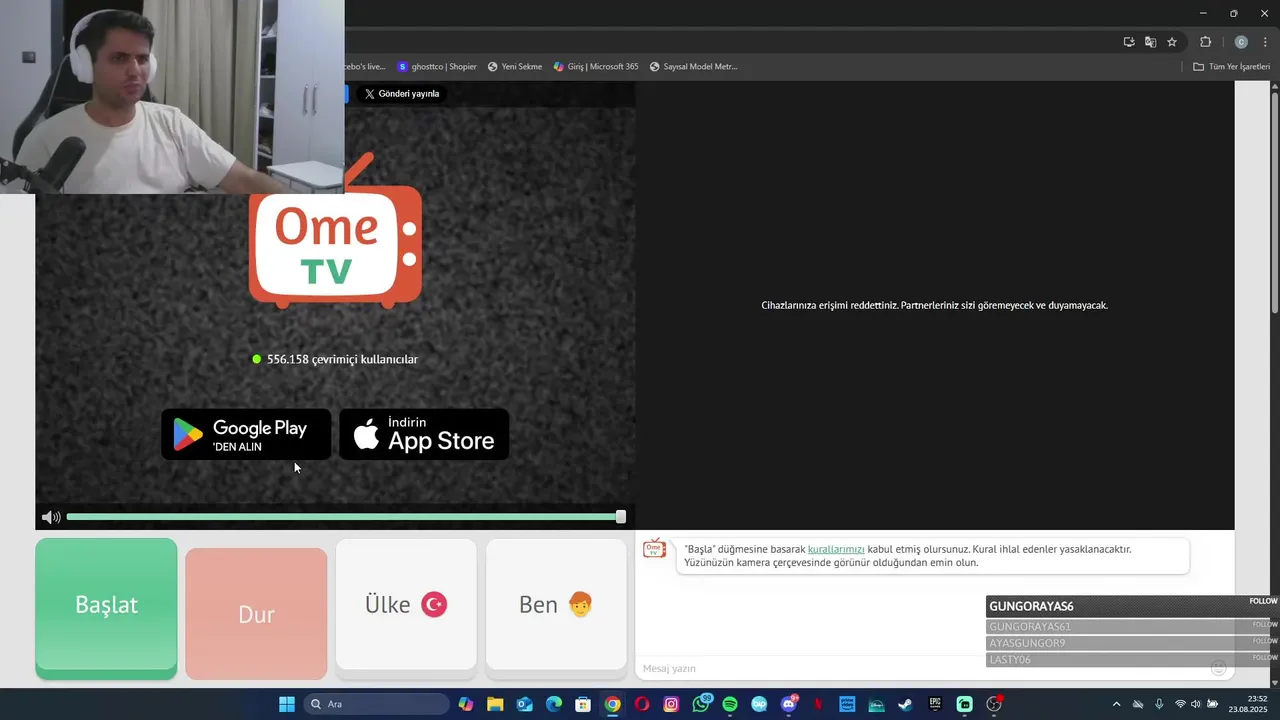
Task: Open the BiP app from the taskbar
Action: coord(759,704)
